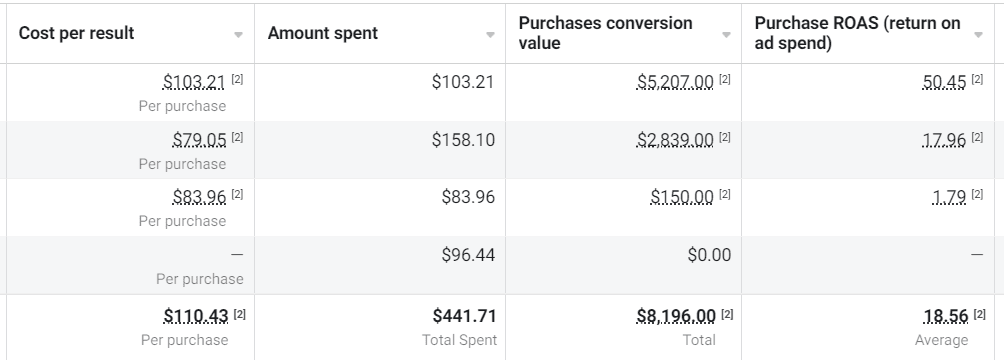
Task: Click footnote [2] beside $79.05
Action: [238, 137]
